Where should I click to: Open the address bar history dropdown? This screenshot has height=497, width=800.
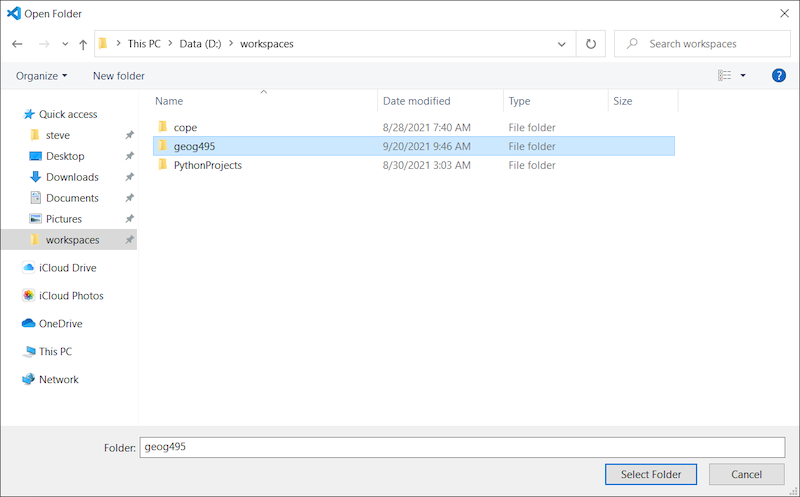coord(562,44)
